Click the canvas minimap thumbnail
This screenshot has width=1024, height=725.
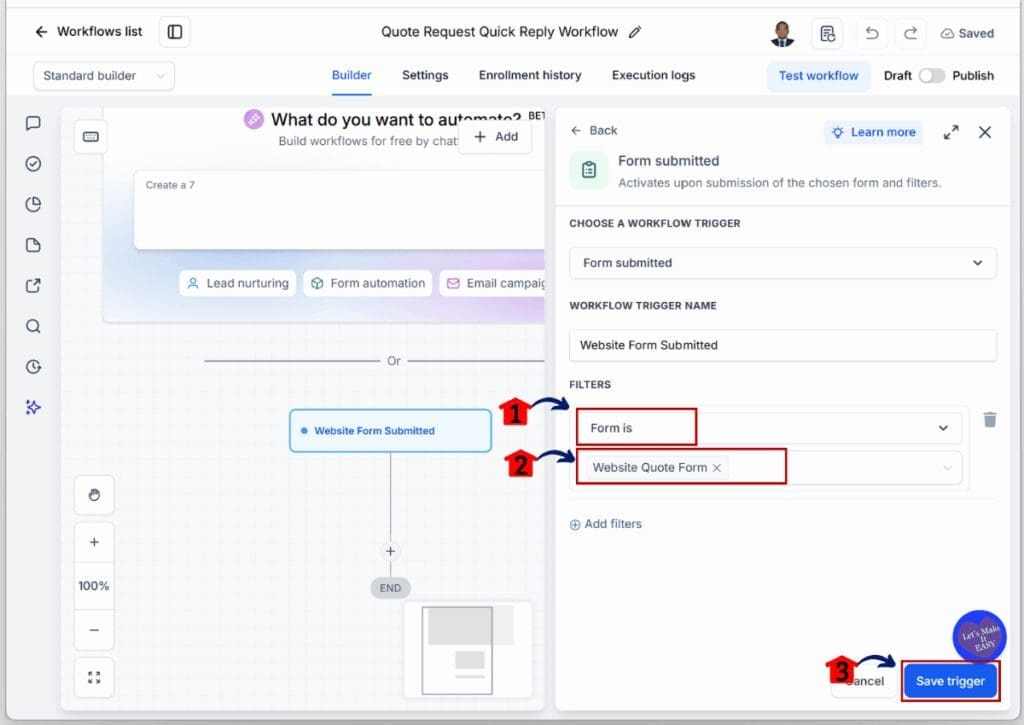point(468,650)
